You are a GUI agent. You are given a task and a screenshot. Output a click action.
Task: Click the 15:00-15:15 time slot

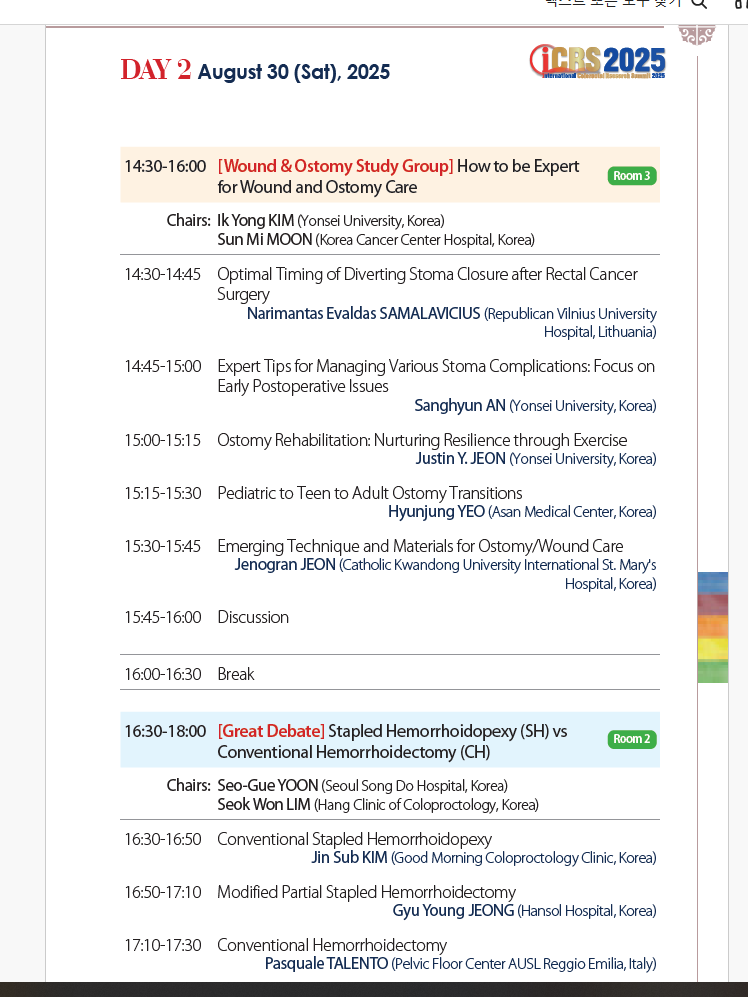click(163, 440)
